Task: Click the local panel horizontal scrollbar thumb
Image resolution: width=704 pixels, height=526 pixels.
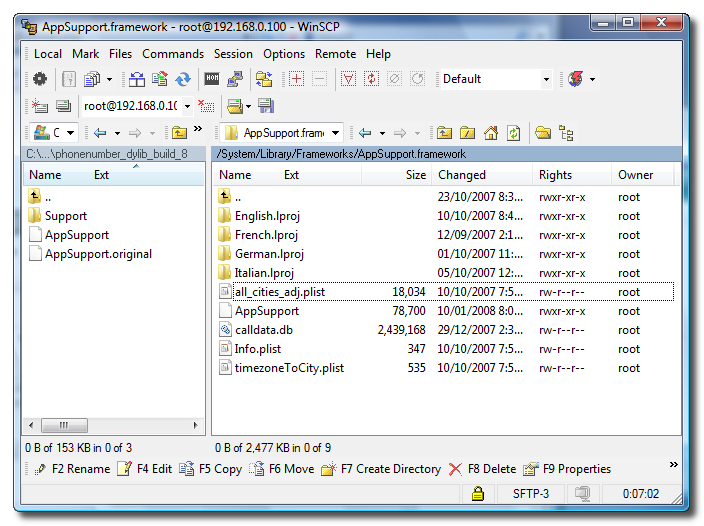Action: (64, 425)
